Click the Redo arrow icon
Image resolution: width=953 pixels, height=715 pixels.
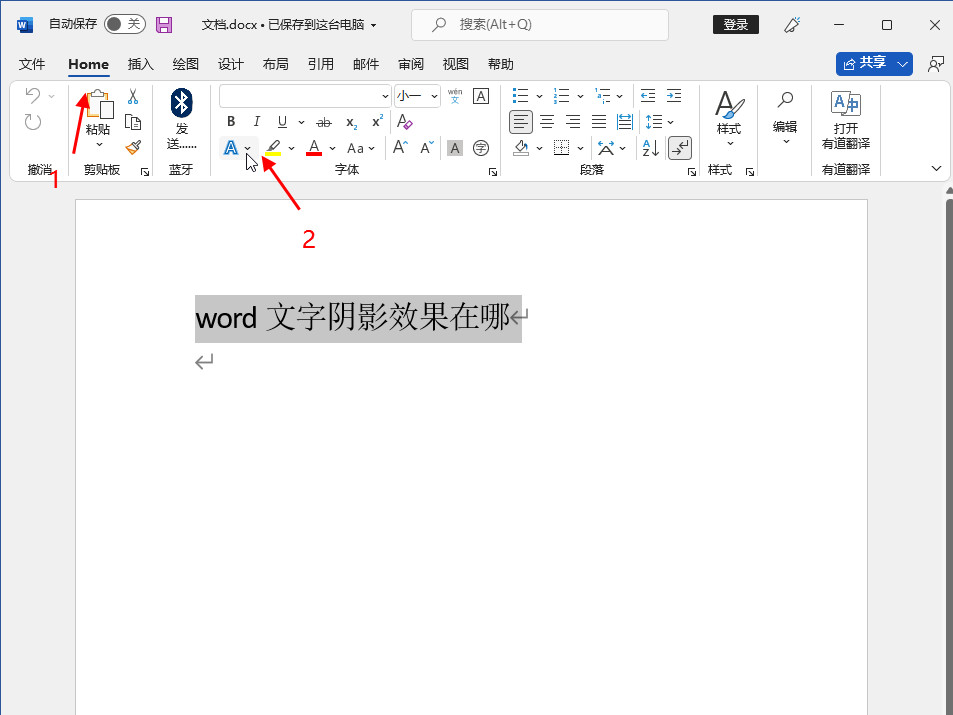pos(33,122)
